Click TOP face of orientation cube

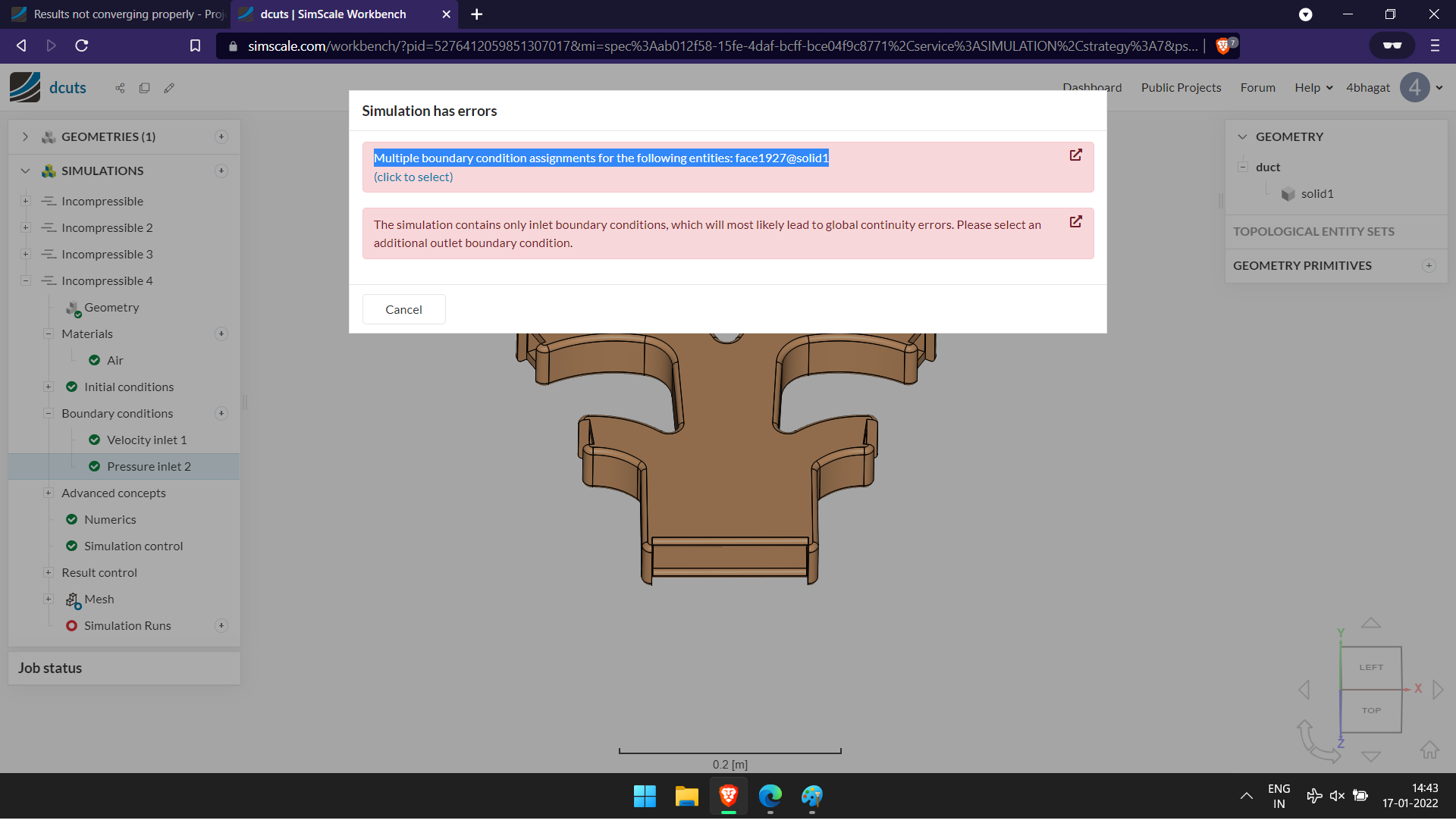coord(1371,711)
